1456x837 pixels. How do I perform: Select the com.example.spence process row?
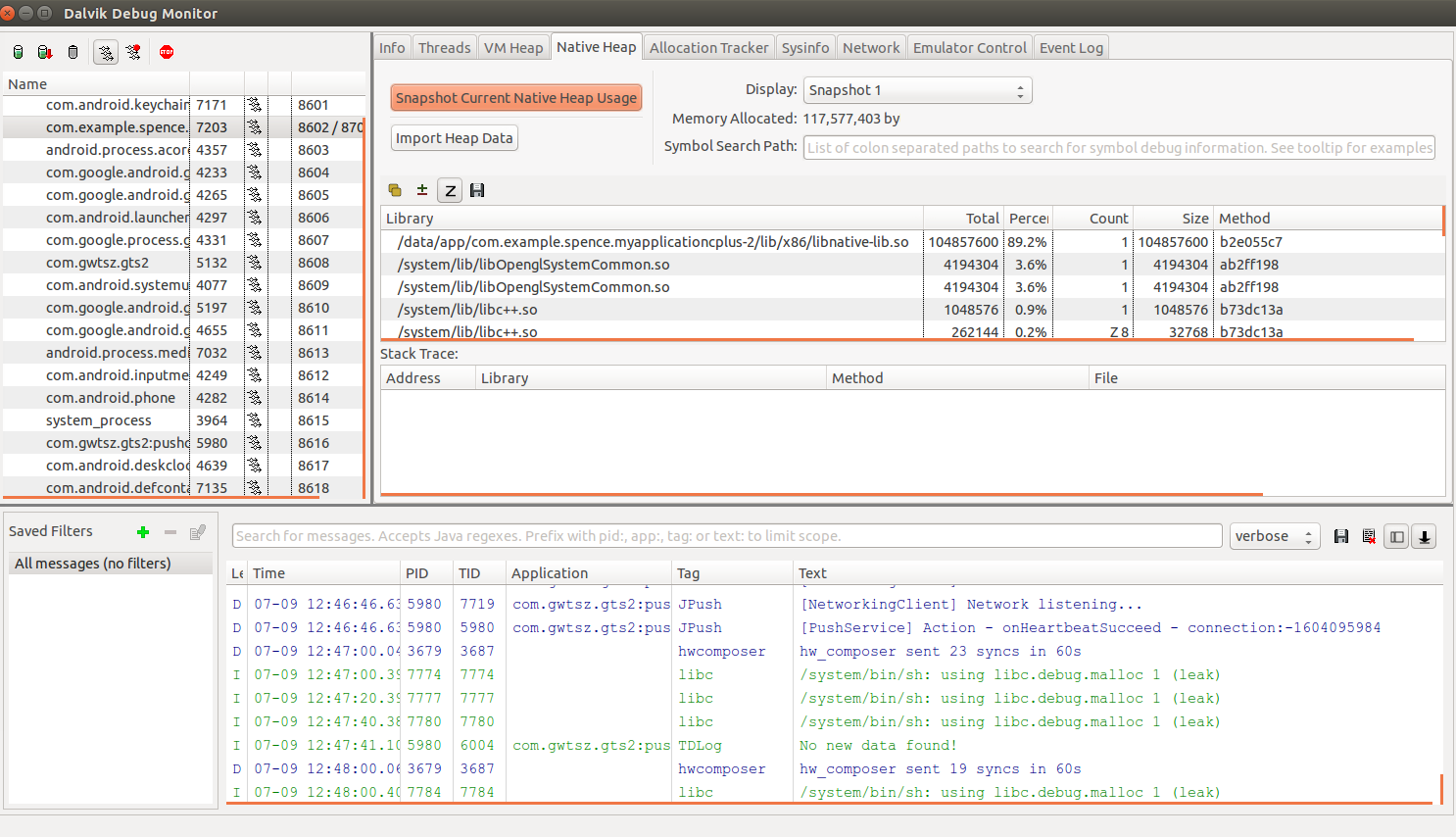pos(116,127)
